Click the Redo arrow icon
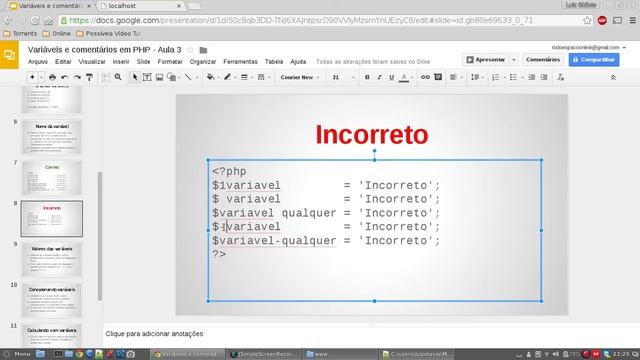Viewport: 640px width, 360px height. [x=77, y=77]
